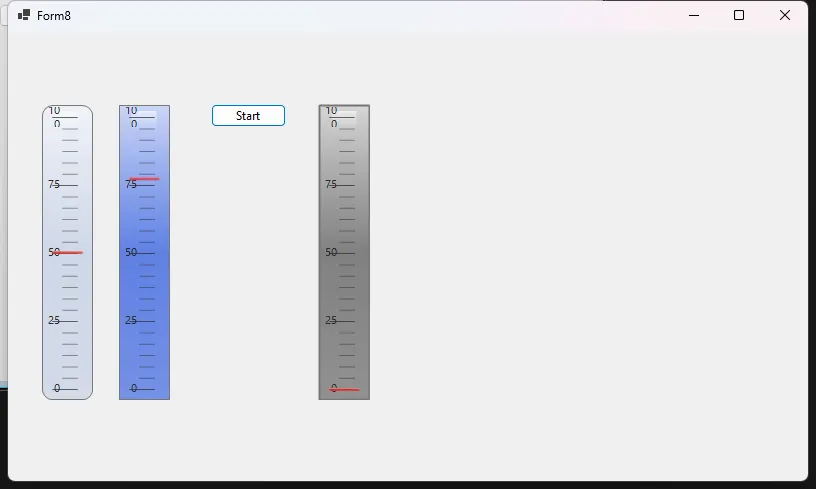Viewport: 816px width, 489px height.
Task: Click the red marker on the blue gauge
Action: (x=144, y=179)
